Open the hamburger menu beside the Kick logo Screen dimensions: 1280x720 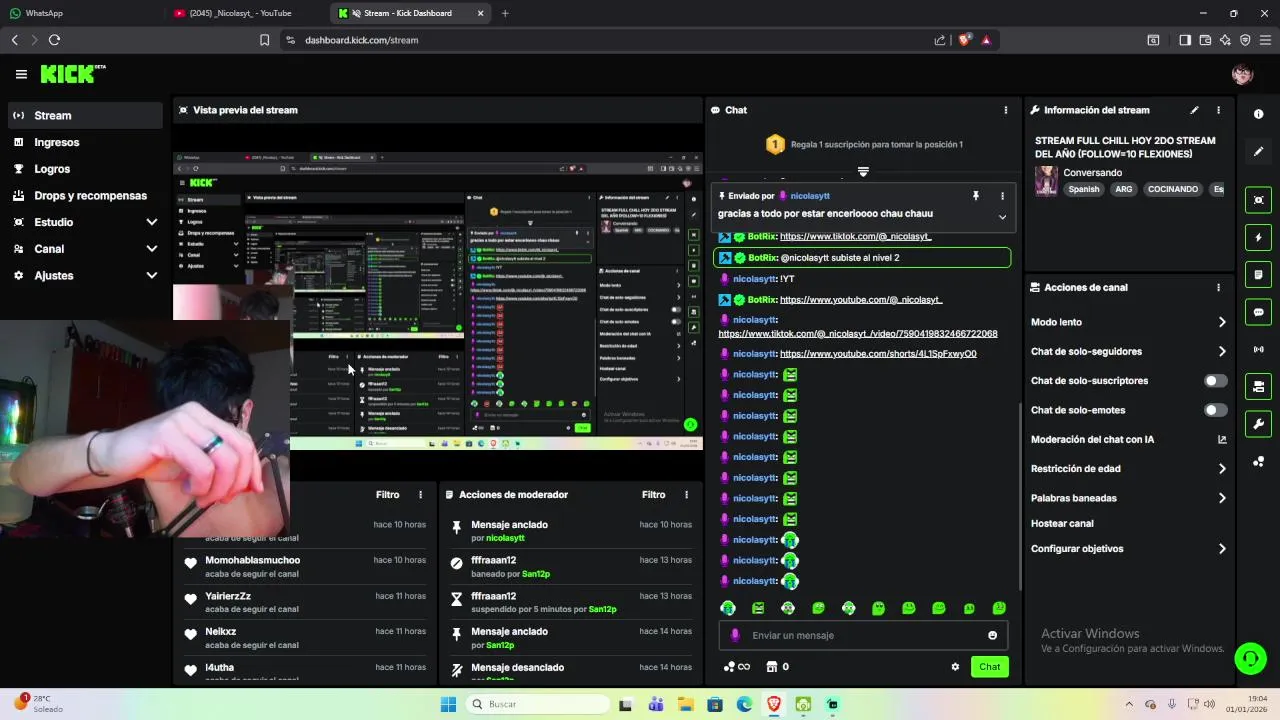21,74
